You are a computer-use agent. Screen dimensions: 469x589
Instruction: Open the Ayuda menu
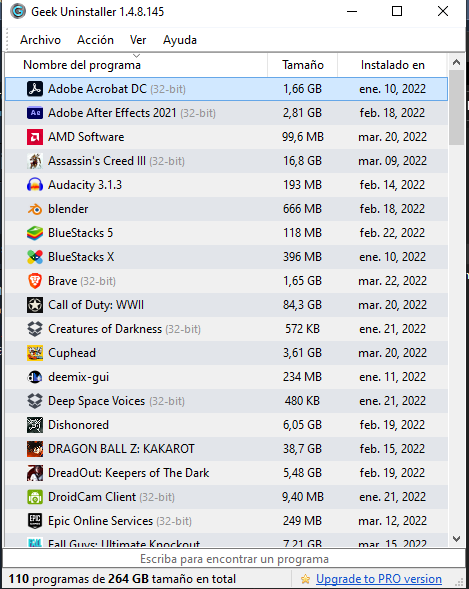coord(180,40)
